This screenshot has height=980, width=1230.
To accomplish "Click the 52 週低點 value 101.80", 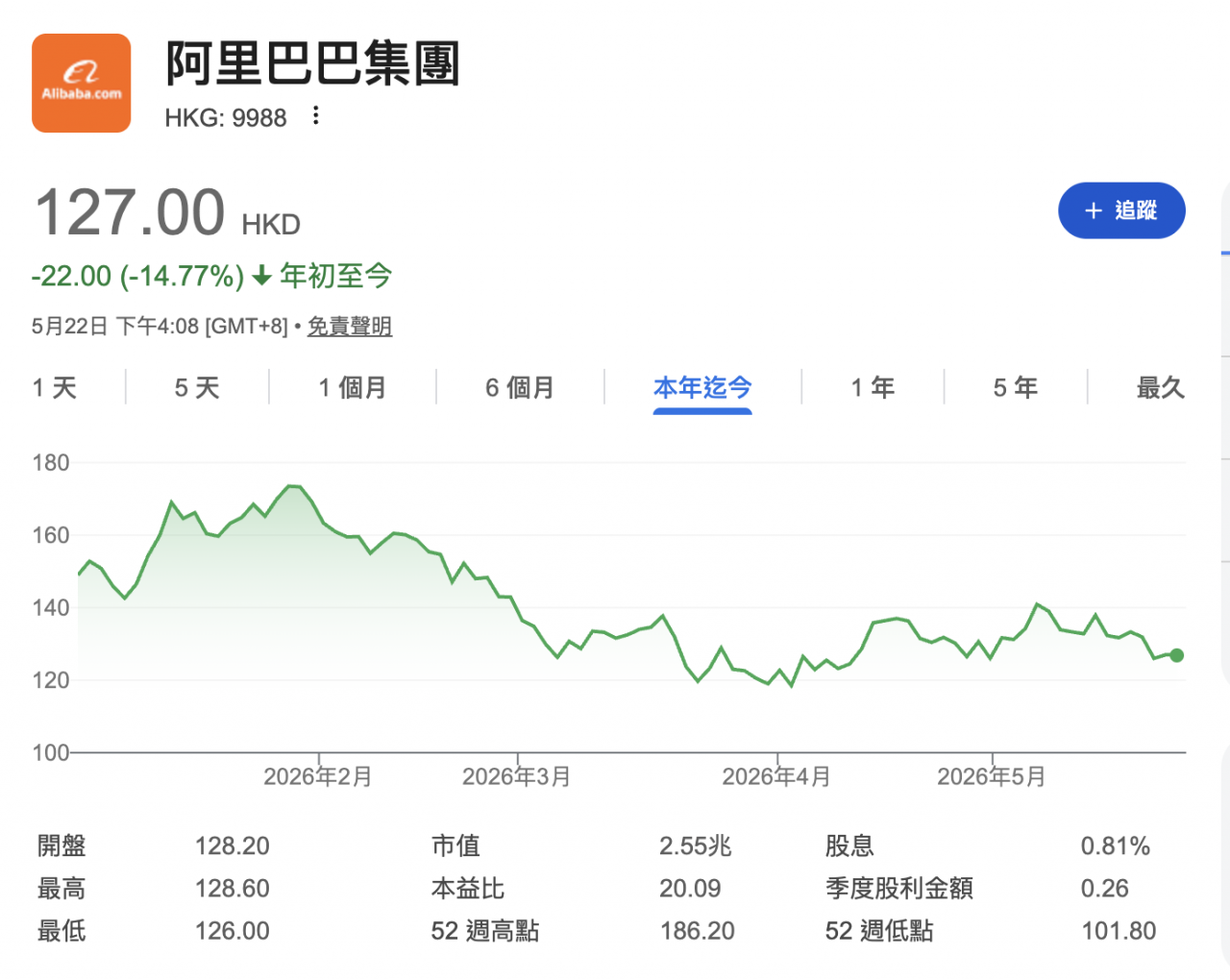I will coord(1119,931).
